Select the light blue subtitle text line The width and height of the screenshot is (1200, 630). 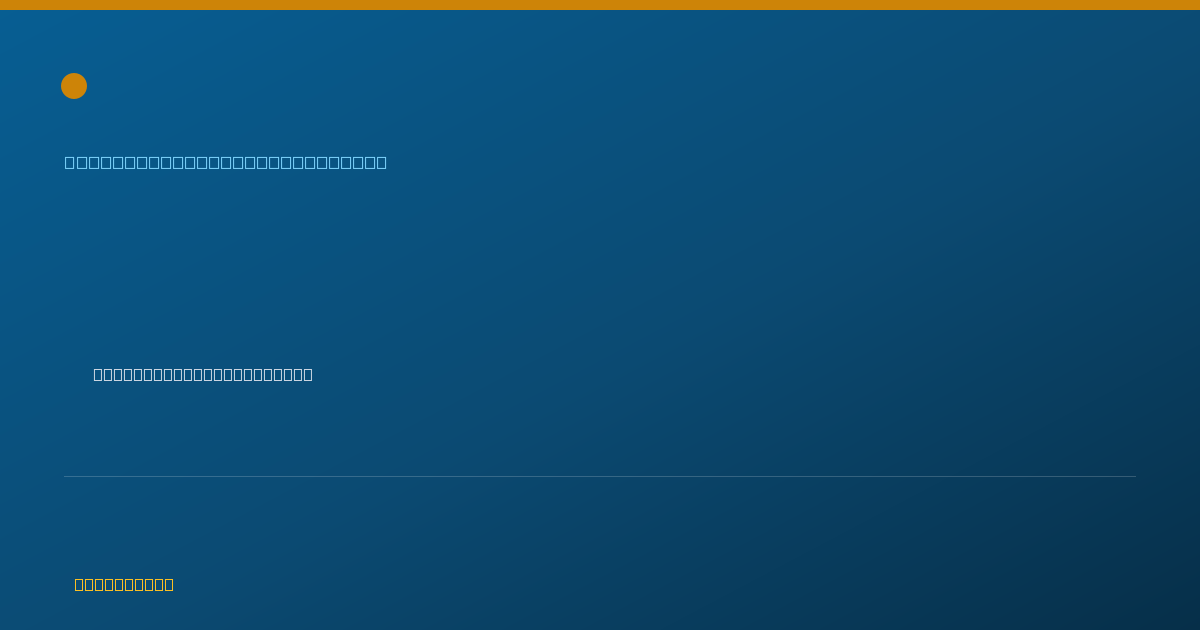[x=226, y=162]
